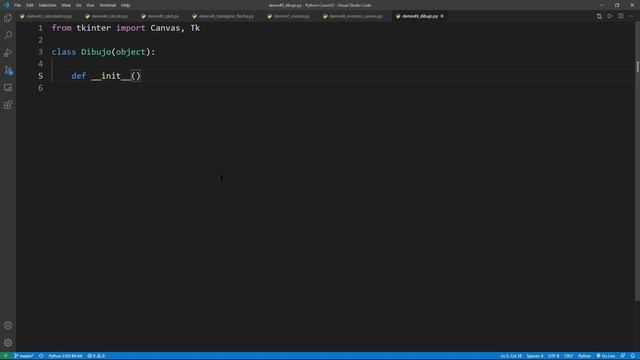
Task: Open the Accounts menu icon
Action: tap(8, 325)
